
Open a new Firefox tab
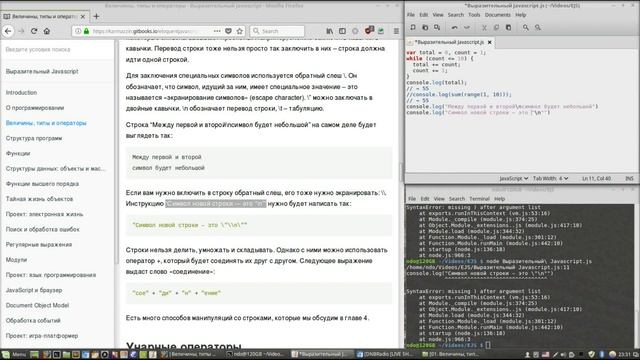tap(96, 16)
